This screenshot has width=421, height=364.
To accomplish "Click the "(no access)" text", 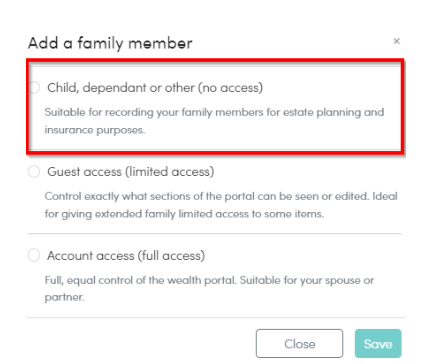I will 230,88.
